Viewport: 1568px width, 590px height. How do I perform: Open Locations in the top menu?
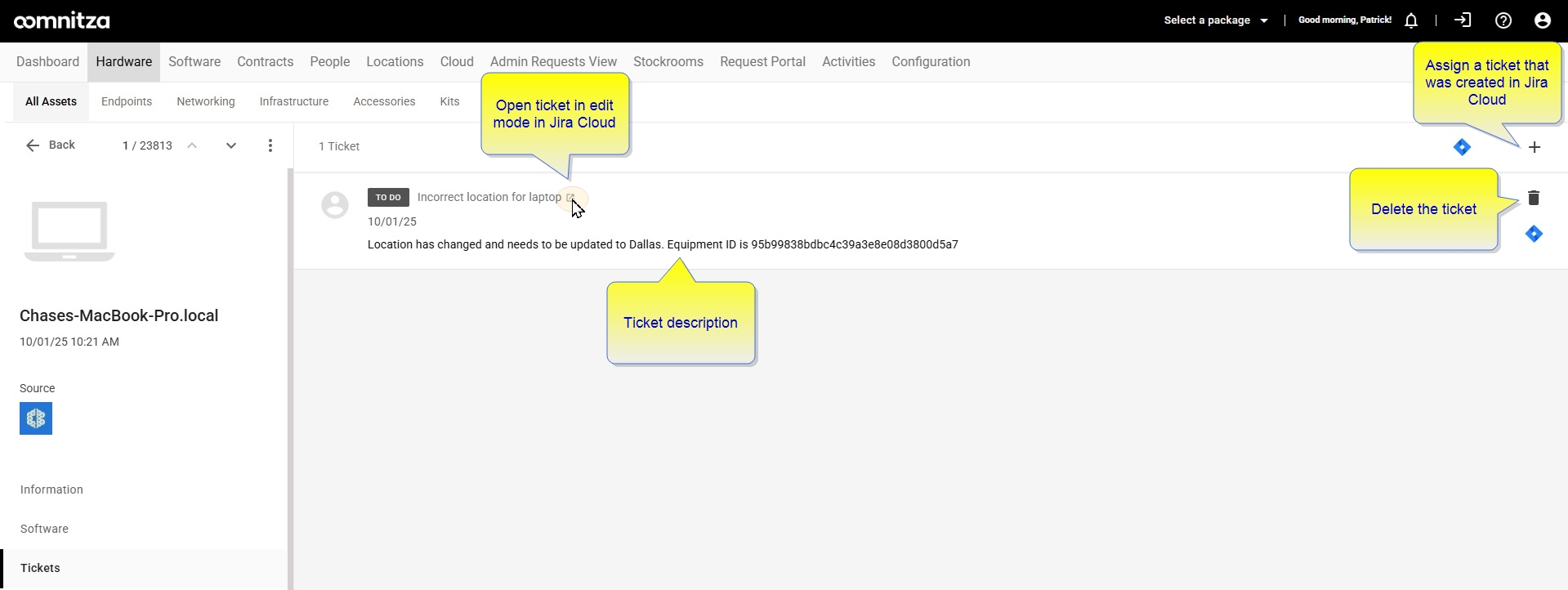395,62
